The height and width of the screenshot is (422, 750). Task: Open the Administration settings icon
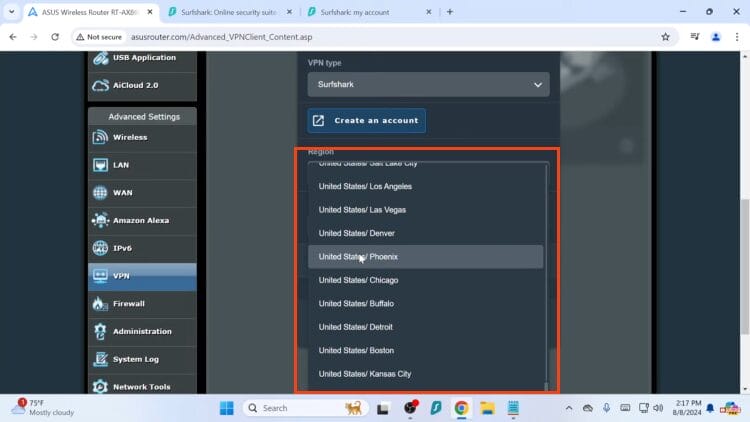100,332
